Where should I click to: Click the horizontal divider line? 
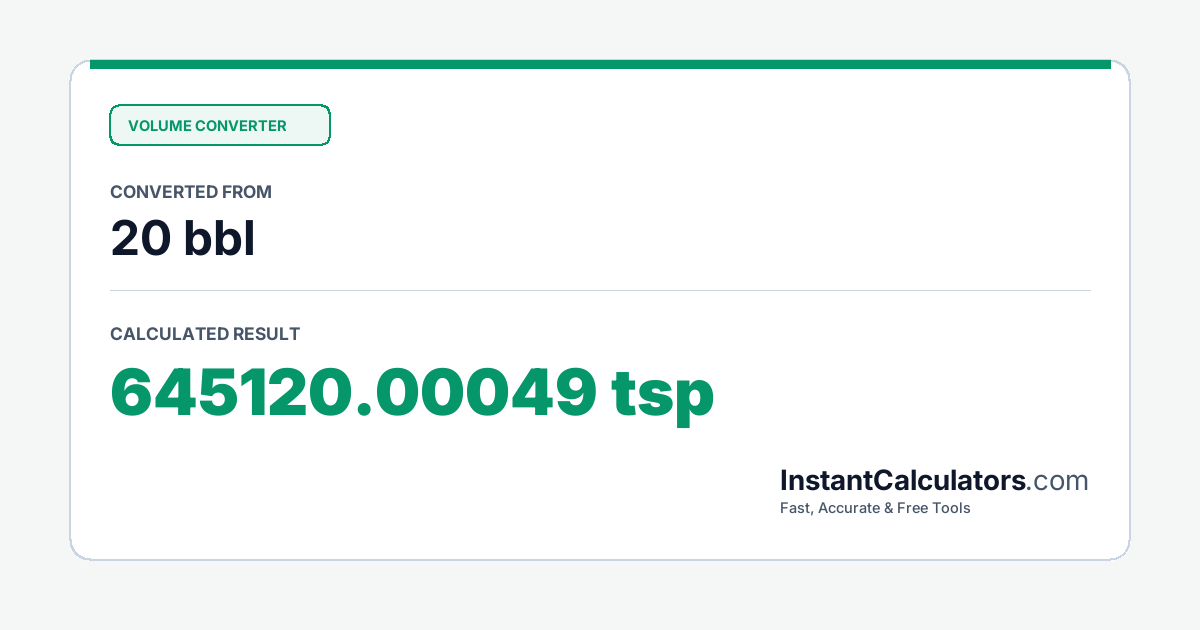(x=600, y=291)
